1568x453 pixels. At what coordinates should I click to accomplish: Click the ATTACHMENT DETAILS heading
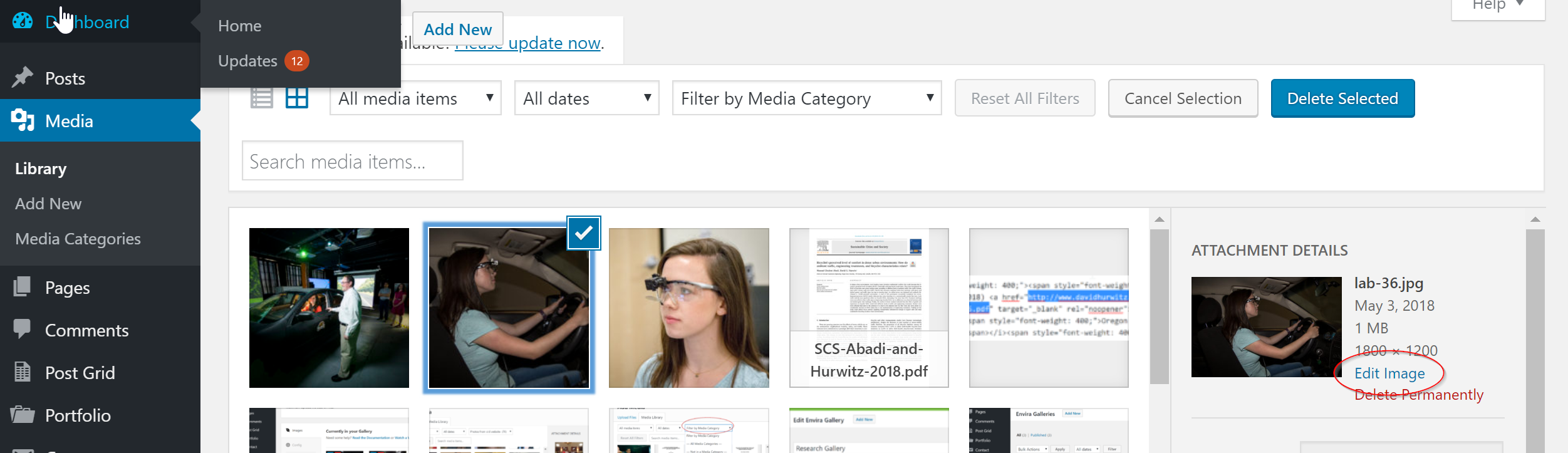click(x=1270, y=251)
